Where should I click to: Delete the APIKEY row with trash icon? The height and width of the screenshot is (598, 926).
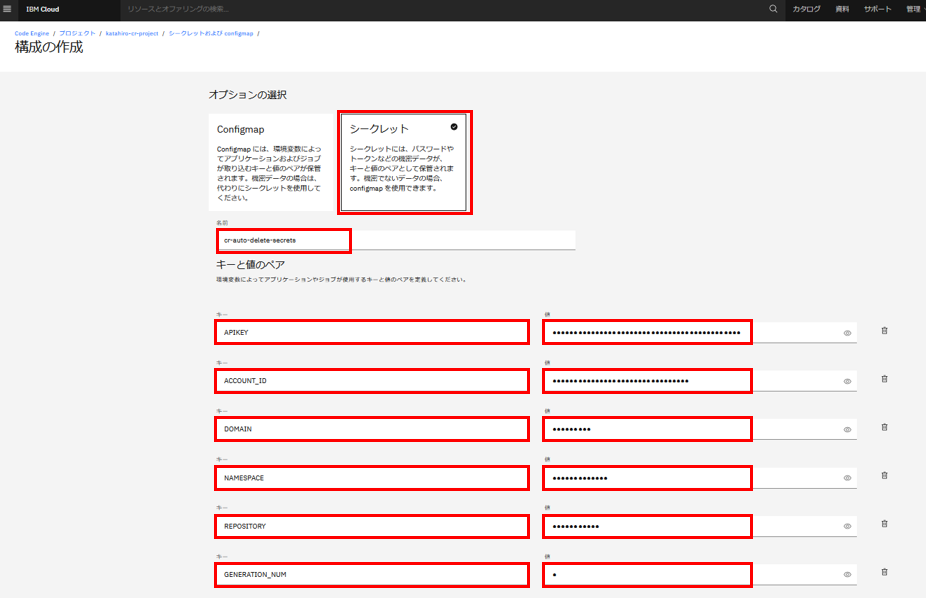884,331
